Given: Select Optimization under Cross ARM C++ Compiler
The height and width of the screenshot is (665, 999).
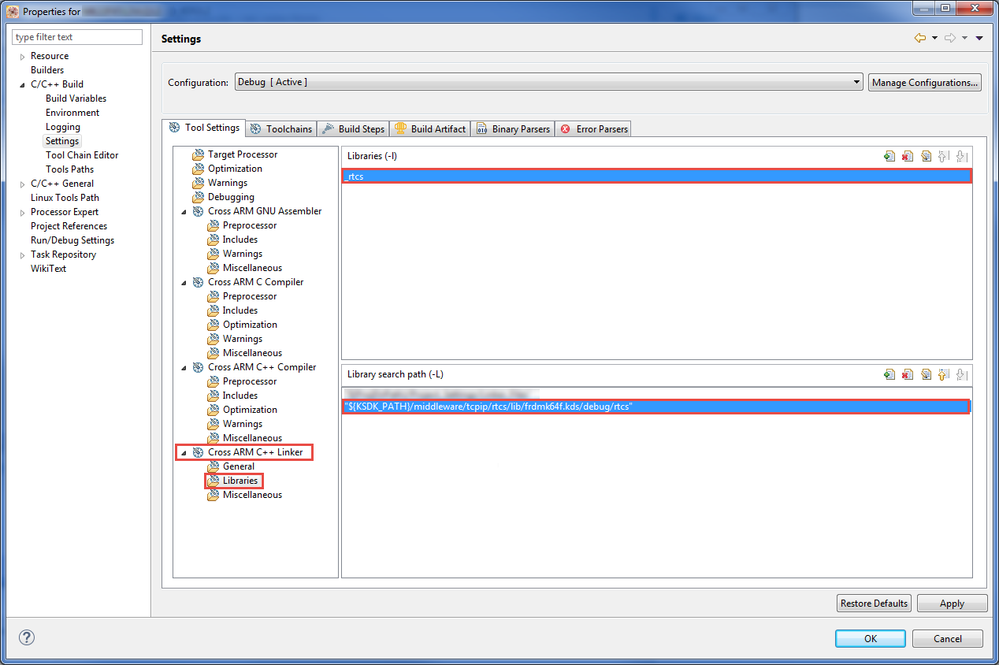Looking at the screenshot, I should 250,410.
